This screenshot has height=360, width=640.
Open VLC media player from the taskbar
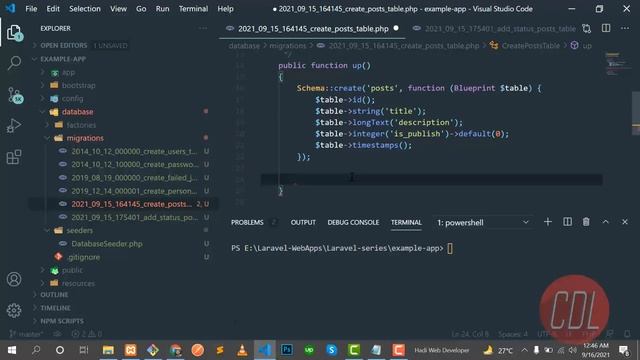[242, 350]
